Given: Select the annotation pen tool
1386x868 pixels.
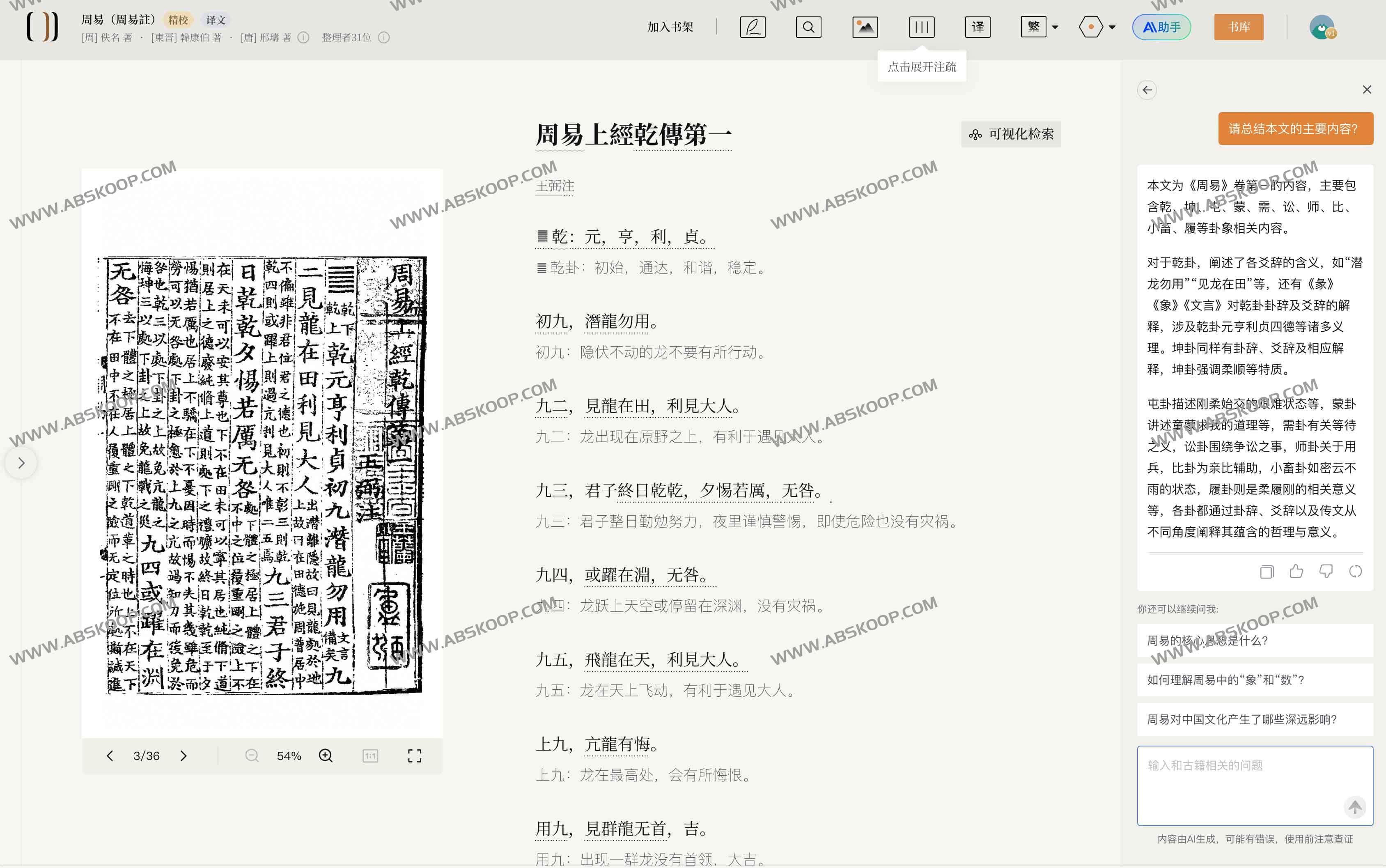Looking at the screenshot, I should (753, 26).
